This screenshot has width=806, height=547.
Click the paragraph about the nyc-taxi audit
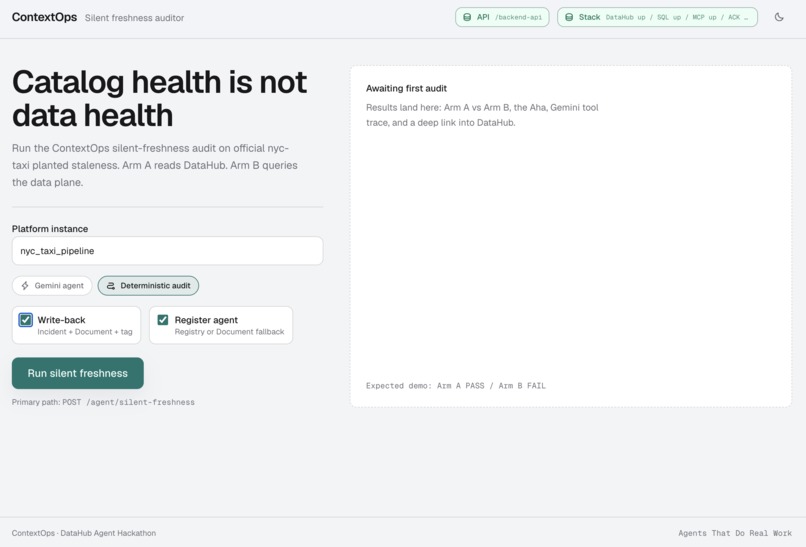[x=155, y=165]
